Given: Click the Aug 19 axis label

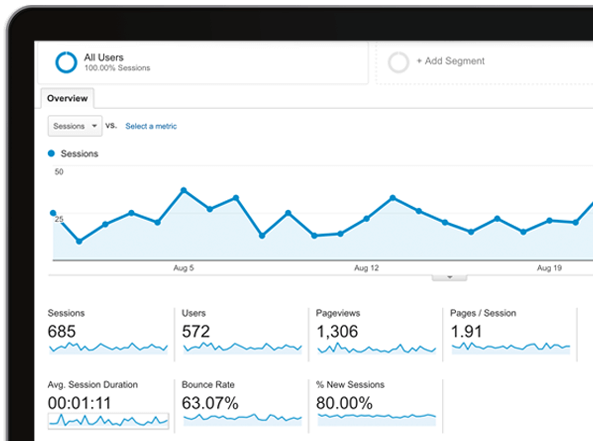Looking at the screenshot, I should pyautogui.click(x=549, y=268).
